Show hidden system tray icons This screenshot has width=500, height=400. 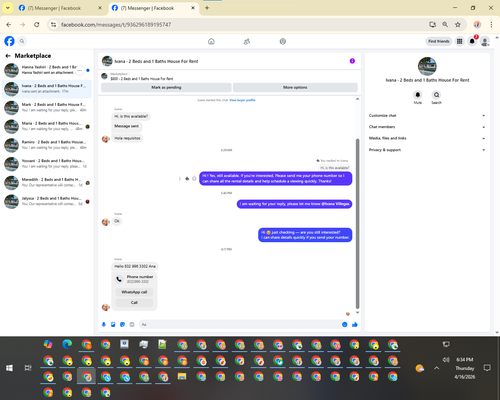point(437,368)
